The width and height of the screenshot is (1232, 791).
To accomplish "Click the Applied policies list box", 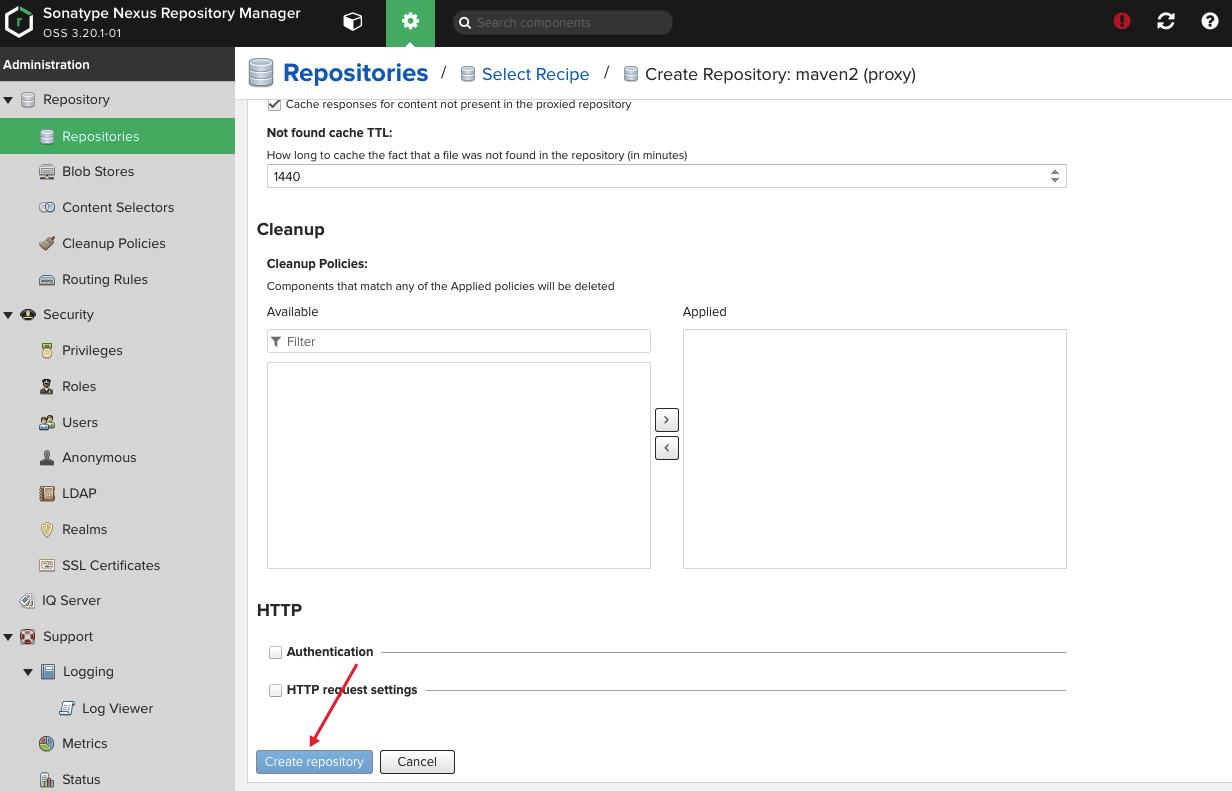I will pos(875,449).
